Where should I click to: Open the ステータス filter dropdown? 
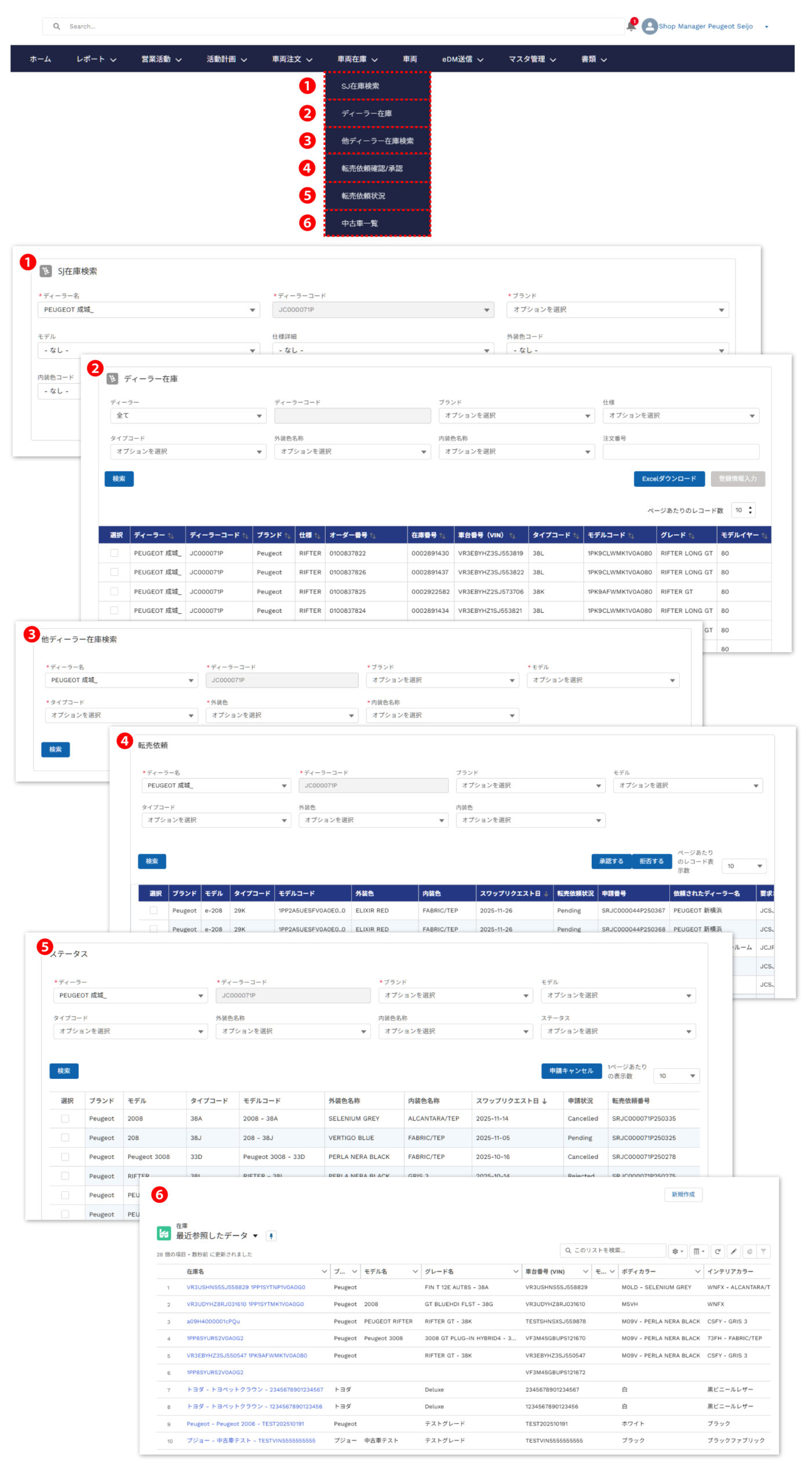click(618, 1031)
